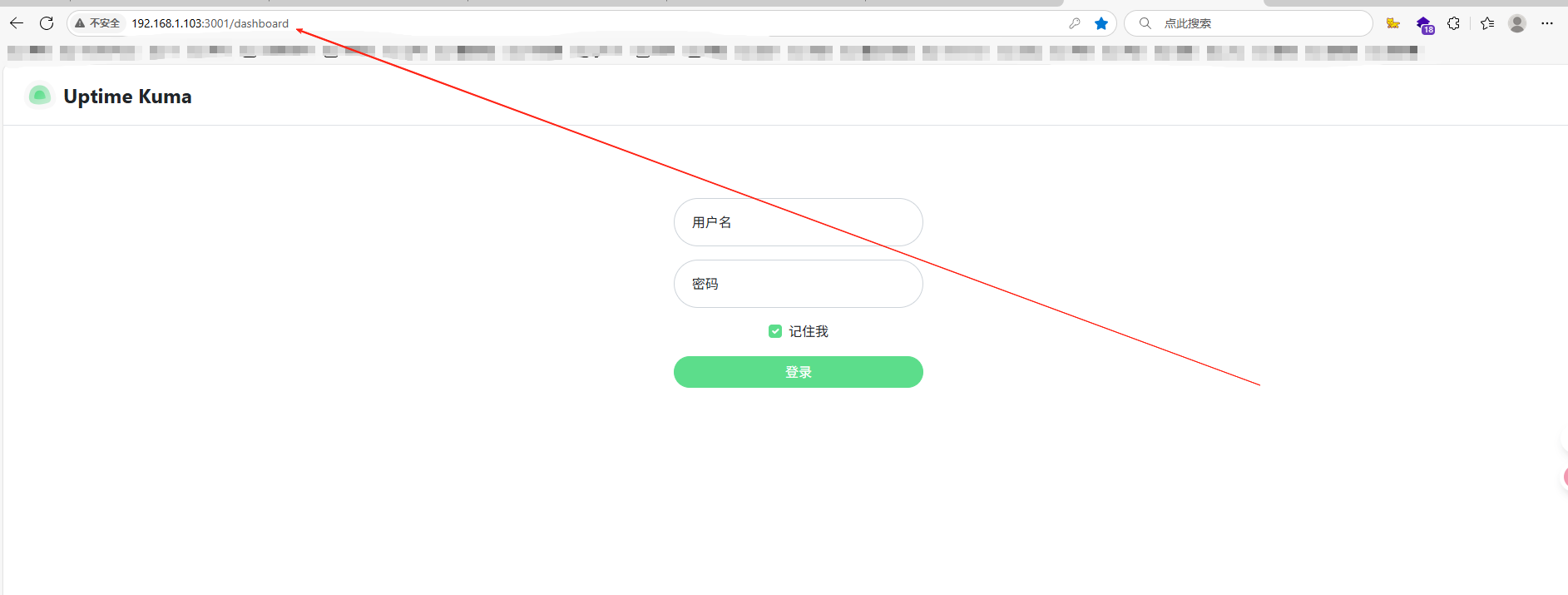
Task: Uncheck the 记住我 checkbox
Action: click(x=775, y=331)
